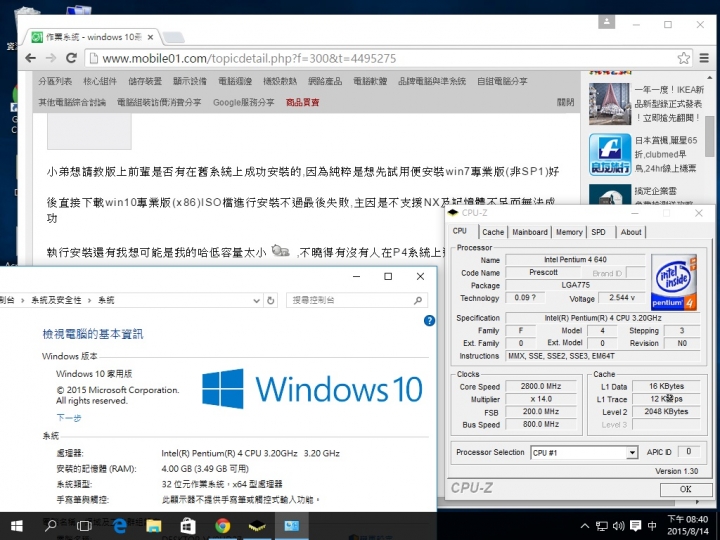This screenshot has height=540, width=720.
Task: Go back with the browser arrow
Action: point(30,58)
